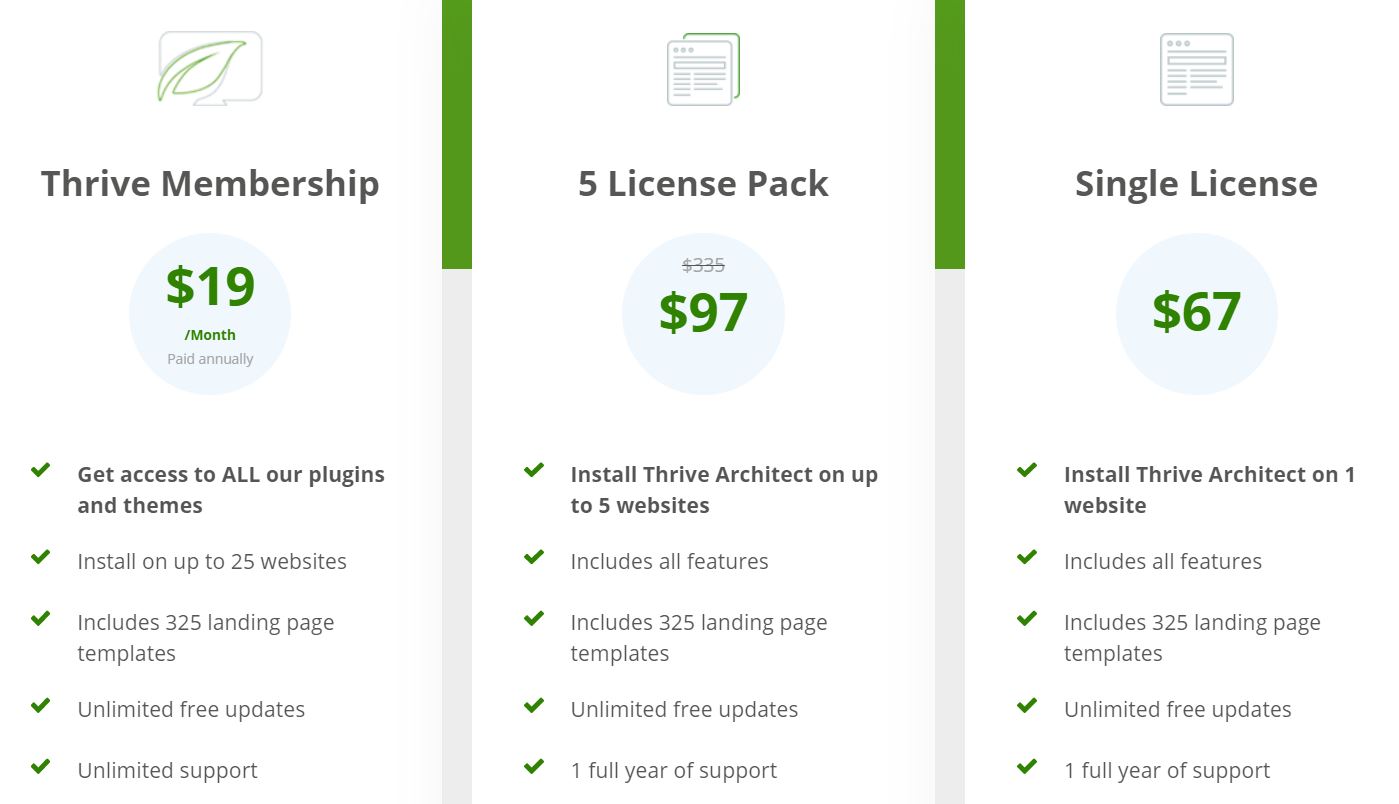Click the $19 per month price circle
Screen dimensions: 1399x804
click(210, 314)
